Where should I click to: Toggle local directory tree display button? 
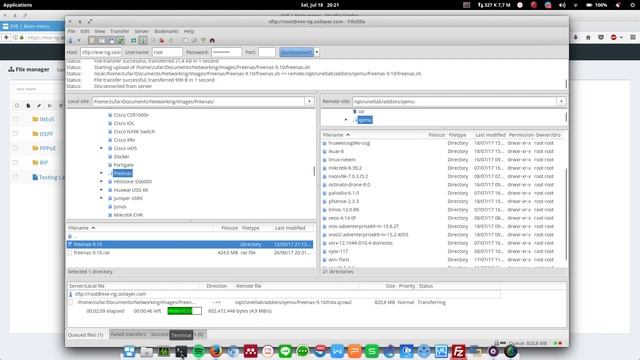(x=102, y=40)
